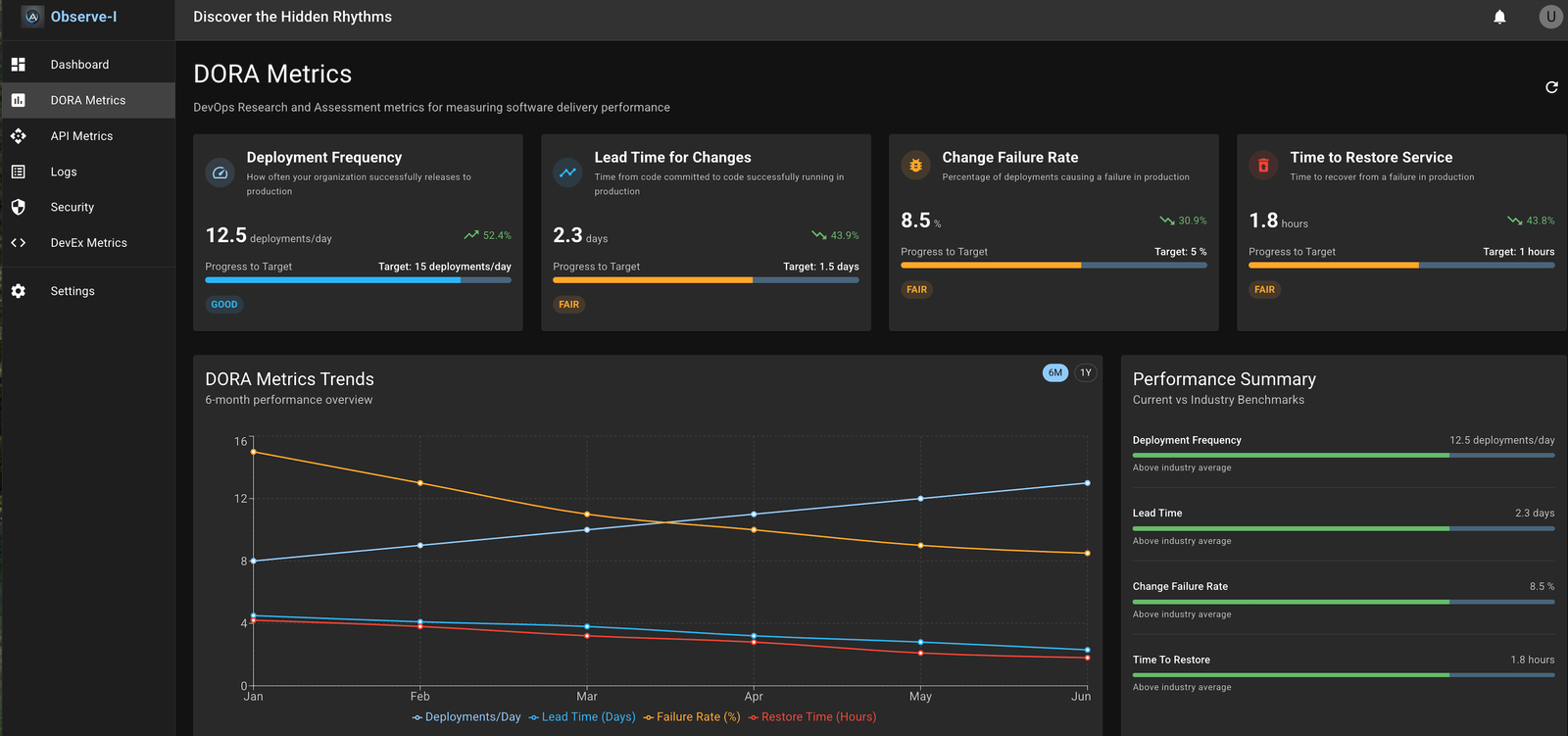1568x736 pixels.
Task: Click the 'Apr' x-axis label
Action: (x=754, y=697)
